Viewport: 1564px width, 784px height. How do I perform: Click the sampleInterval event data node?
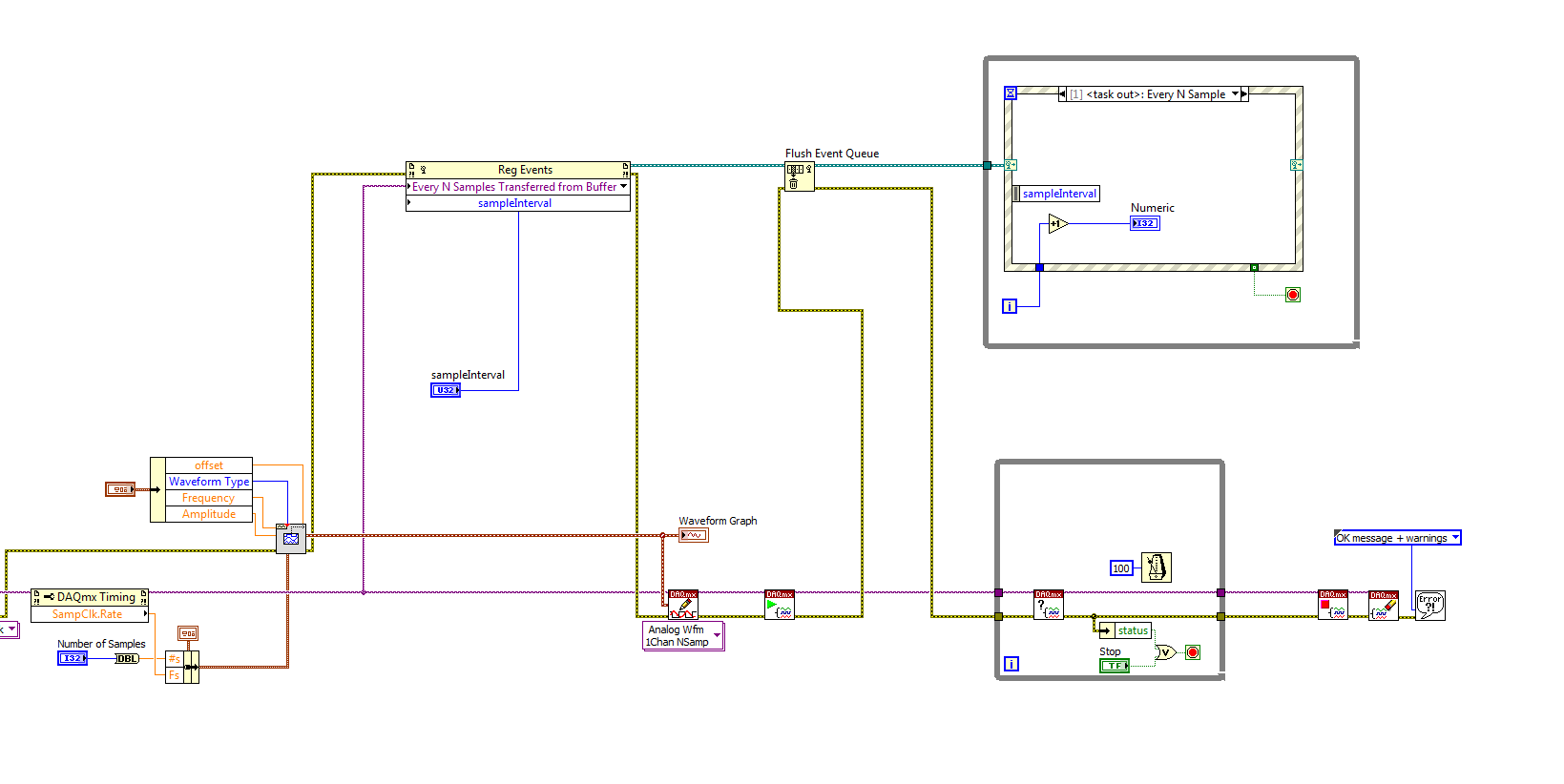[1056, 194]
